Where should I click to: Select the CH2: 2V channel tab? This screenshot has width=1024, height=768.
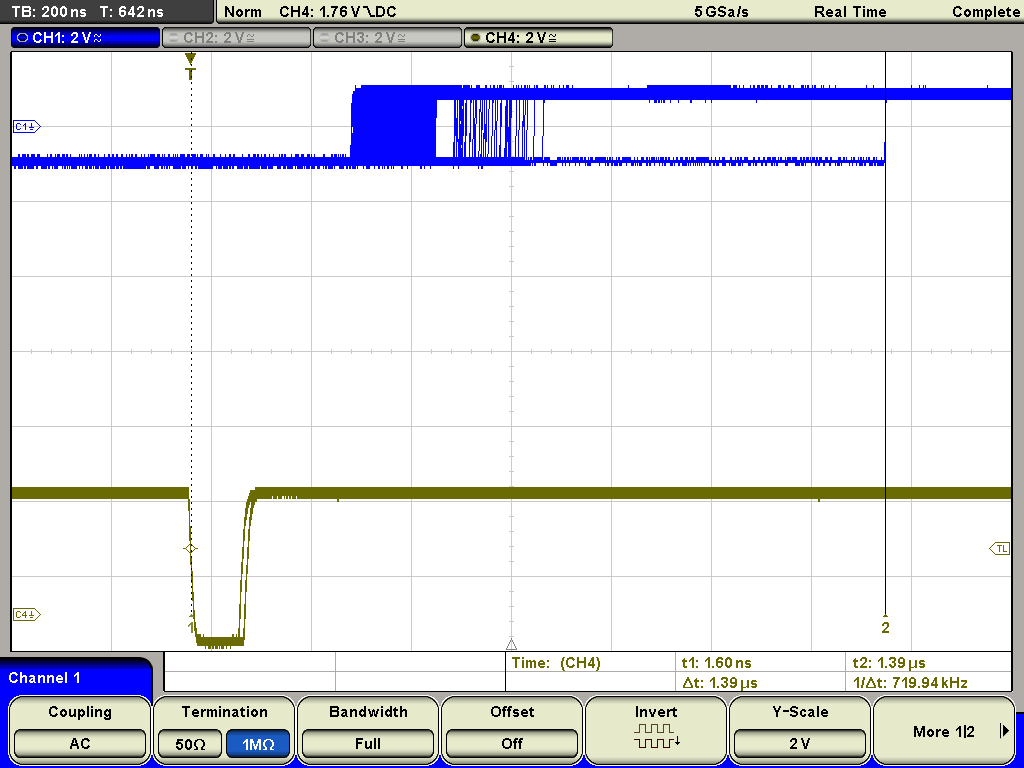(x=236, y=38)
